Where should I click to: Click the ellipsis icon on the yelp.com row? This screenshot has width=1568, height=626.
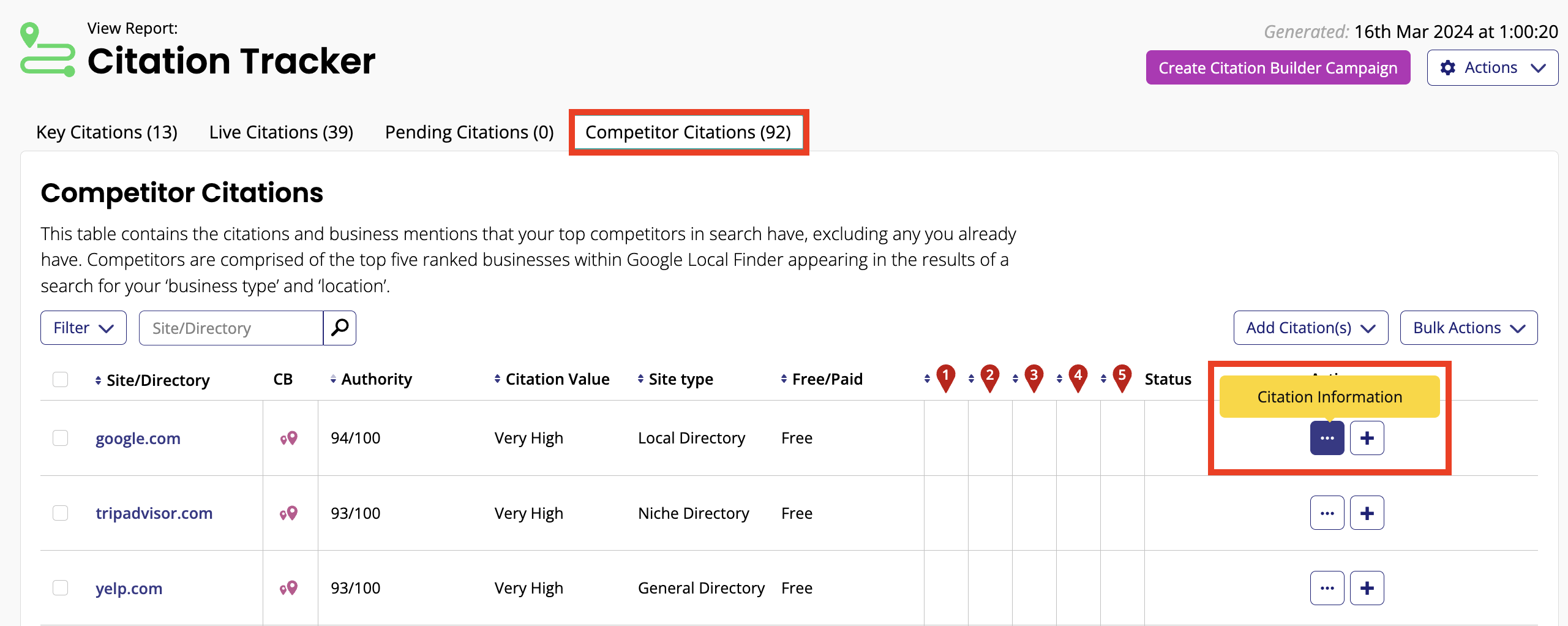click(x=1327, y=587)
